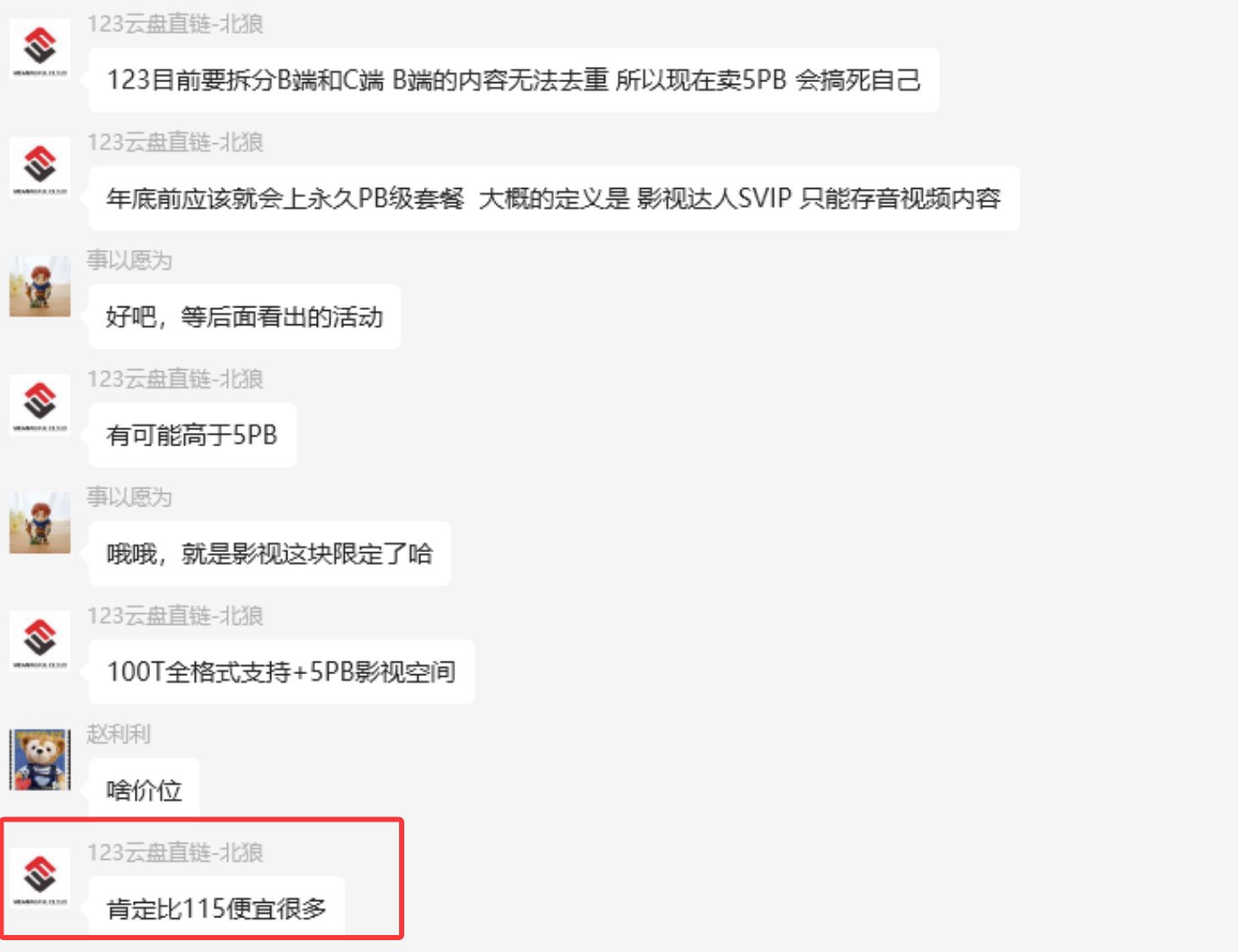This screenshot has height=952, width=1238.
Task: Click the '肯定比115便宜很多' message bubble
Action: 217,908
